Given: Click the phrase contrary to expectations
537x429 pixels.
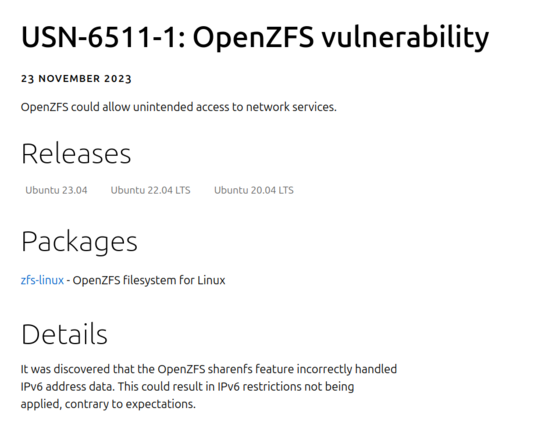Looking at the screenshot, I should pos(130,404).
